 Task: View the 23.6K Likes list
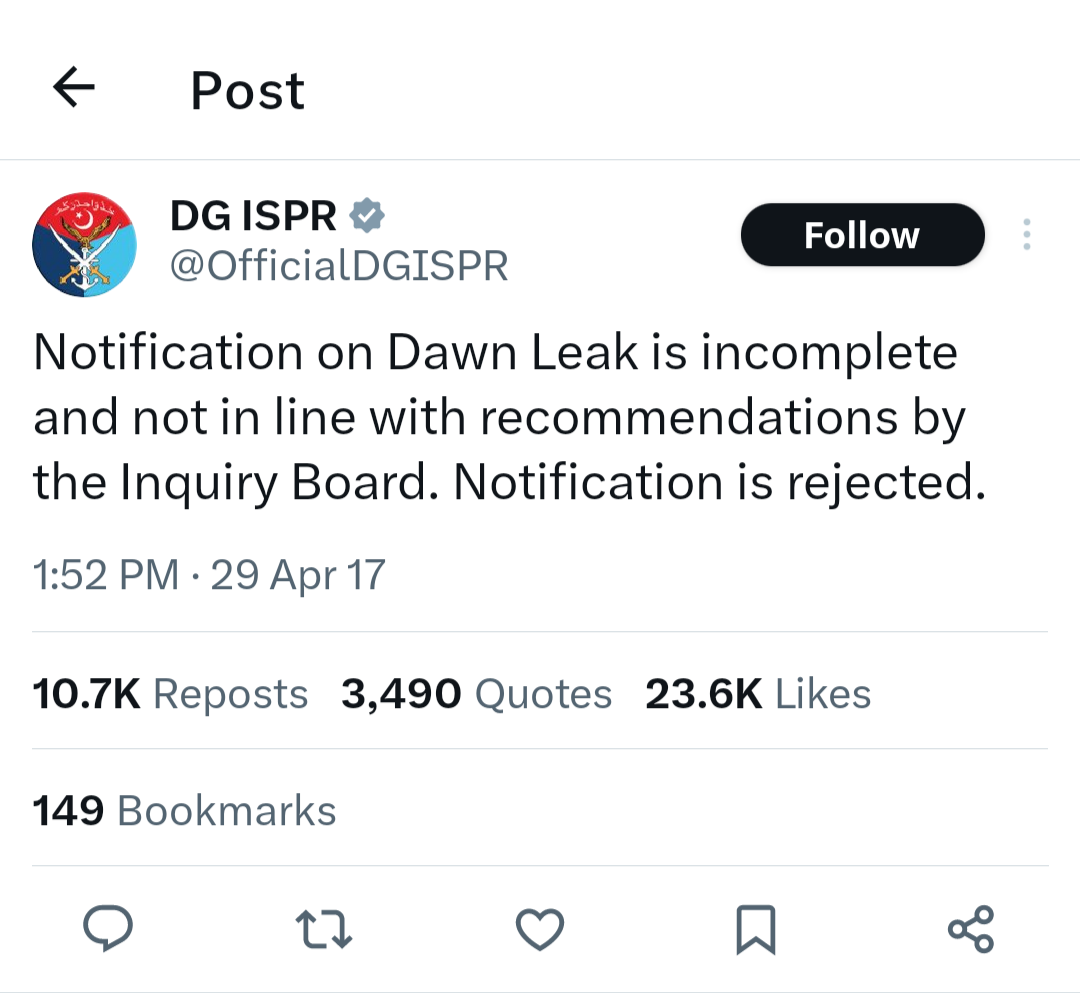758,693
